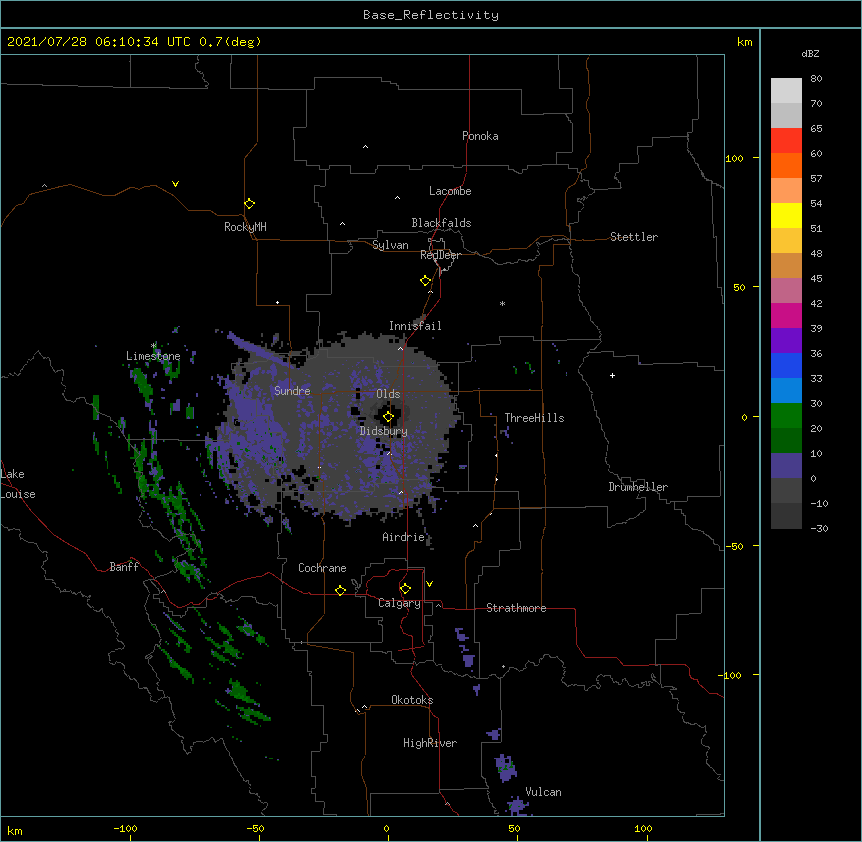The height and width of the screenshot is (842, 862).
Task: Click the Sundre label
Action: [292, 391]
